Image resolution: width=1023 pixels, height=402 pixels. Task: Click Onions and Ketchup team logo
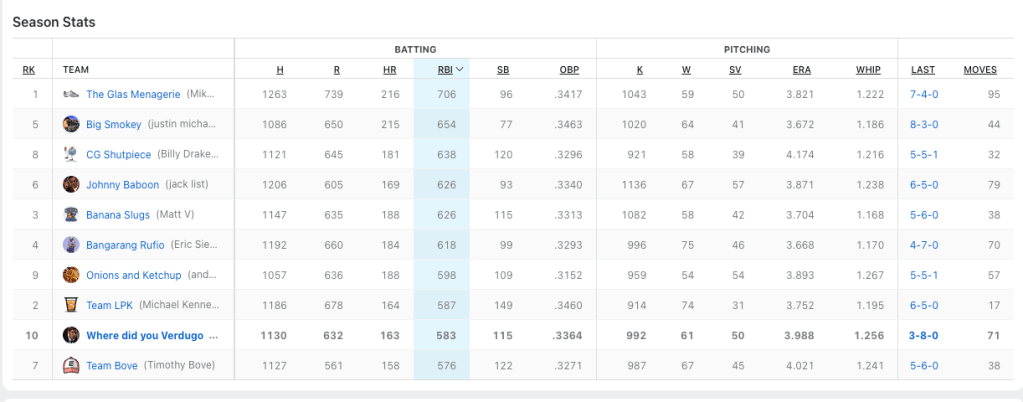coord(71,275)
